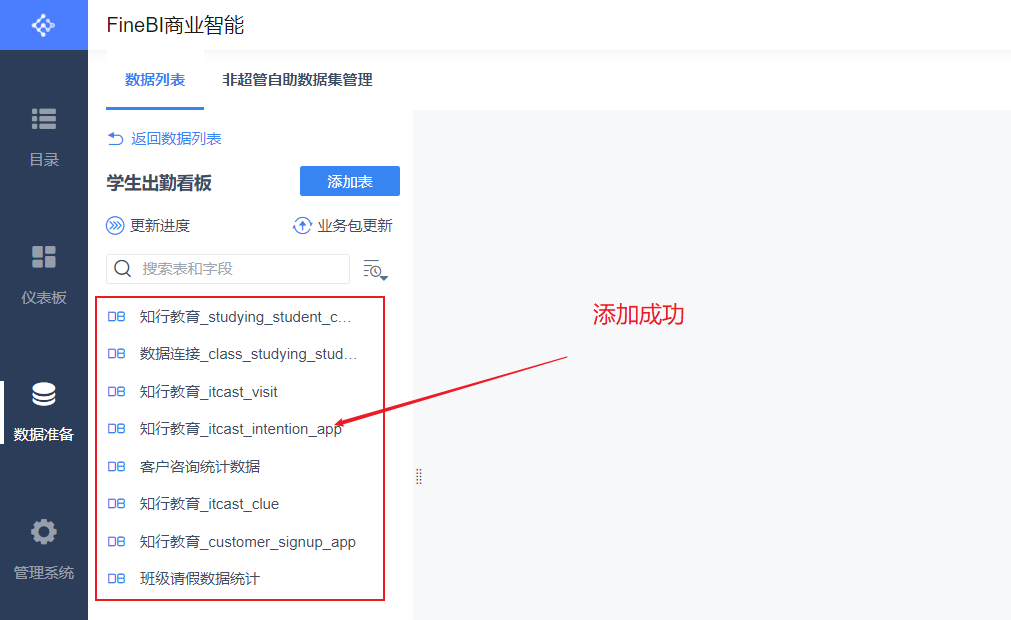The width and height of the screenshot is (1011, 620).
Task: Click the 更新进度 label
Action: [x=160, y=226]
